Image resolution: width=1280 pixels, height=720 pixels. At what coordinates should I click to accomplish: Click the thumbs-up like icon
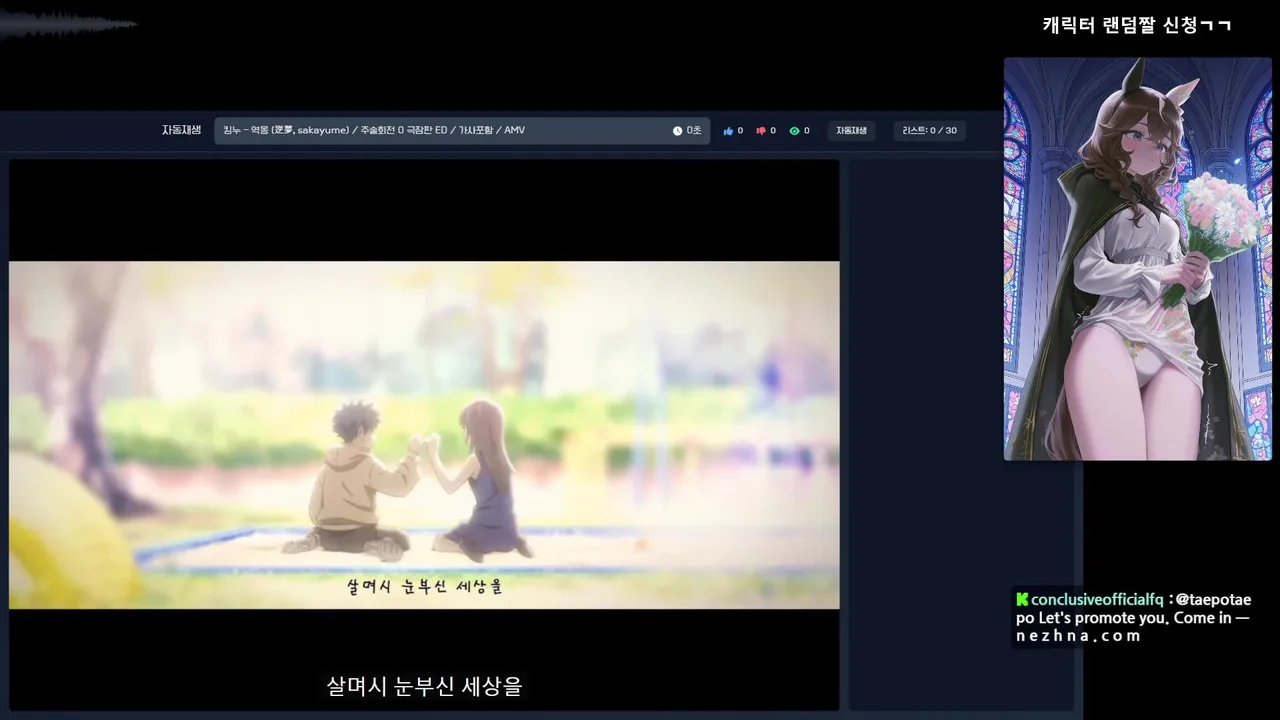point(728,131)
